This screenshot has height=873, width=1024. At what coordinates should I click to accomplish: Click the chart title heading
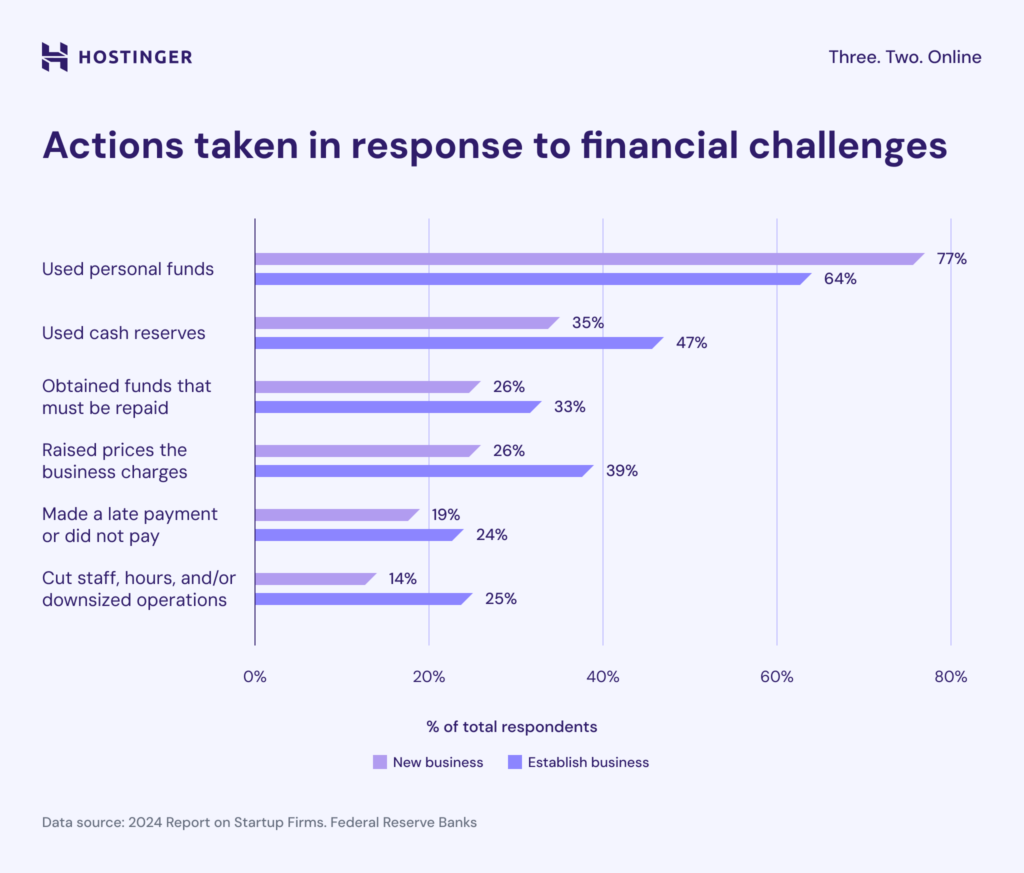pos(494,146)
